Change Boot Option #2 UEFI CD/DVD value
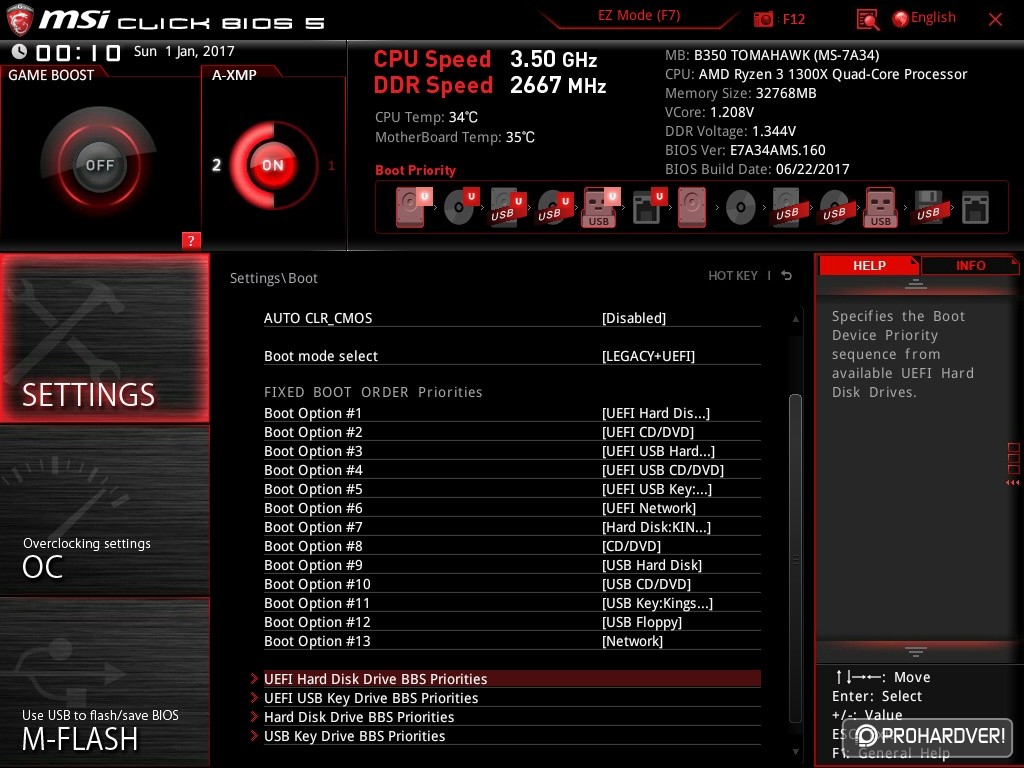 (647, 432)
